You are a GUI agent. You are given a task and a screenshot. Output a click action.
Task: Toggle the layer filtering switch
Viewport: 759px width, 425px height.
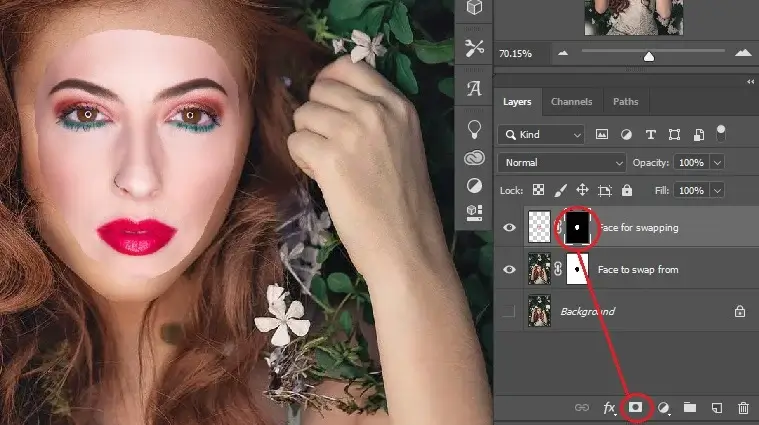(x=721, y=133)
